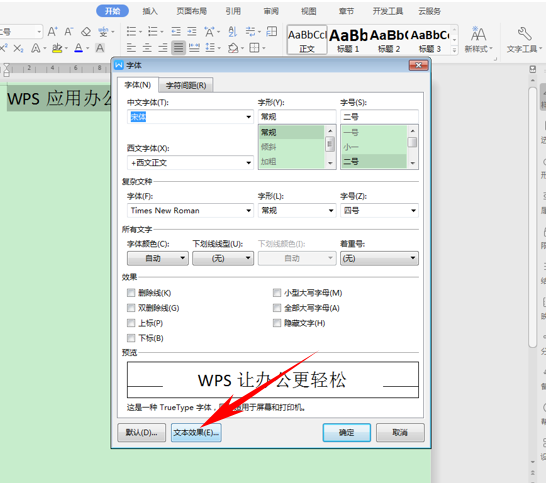Switch to 字符间距(R) tab
The height and width of the screenshot is (485, 548).
186,85
